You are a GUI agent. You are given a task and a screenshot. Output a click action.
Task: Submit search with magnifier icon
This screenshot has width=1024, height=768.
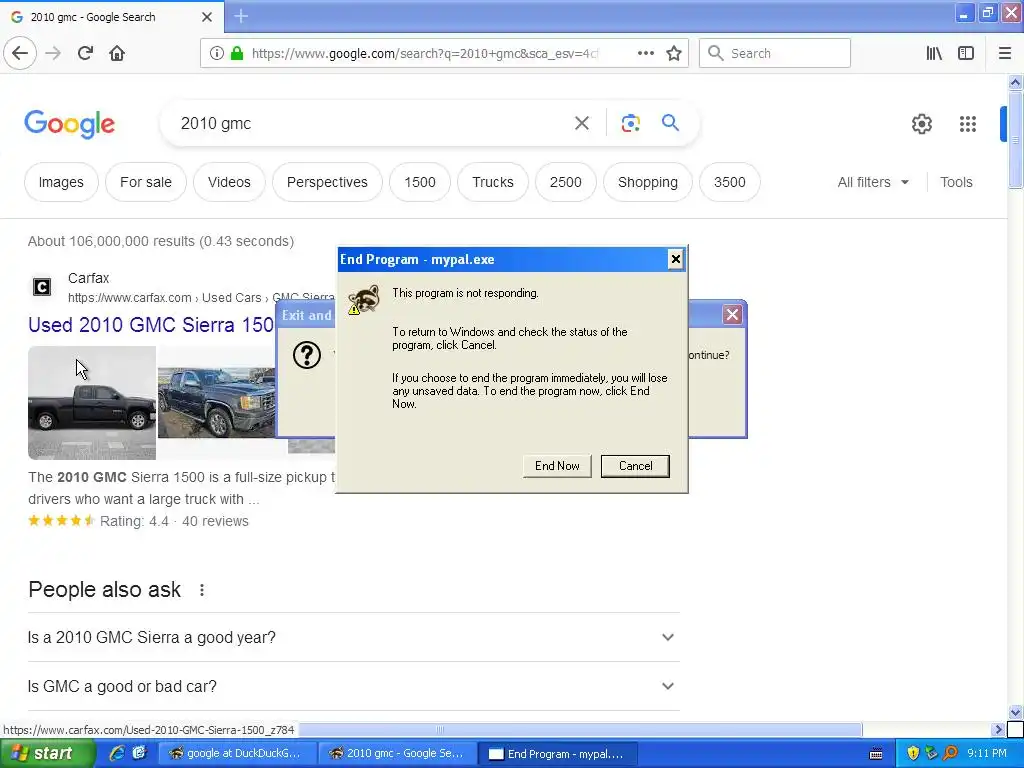pyautogui.click(x=670, y=123)
